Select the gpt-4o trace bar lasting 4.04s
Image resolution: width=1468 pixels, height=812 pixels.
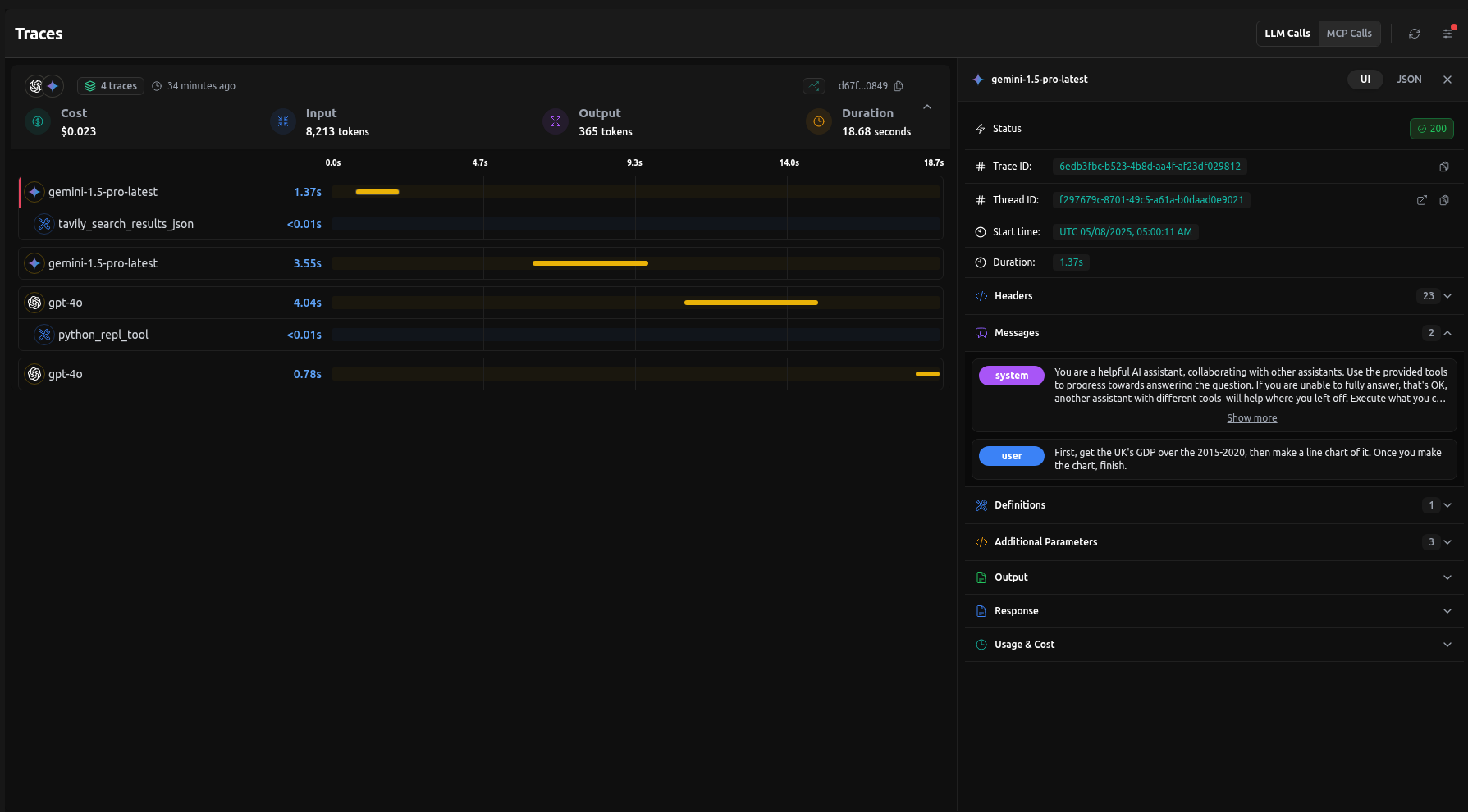click(751, 302)
